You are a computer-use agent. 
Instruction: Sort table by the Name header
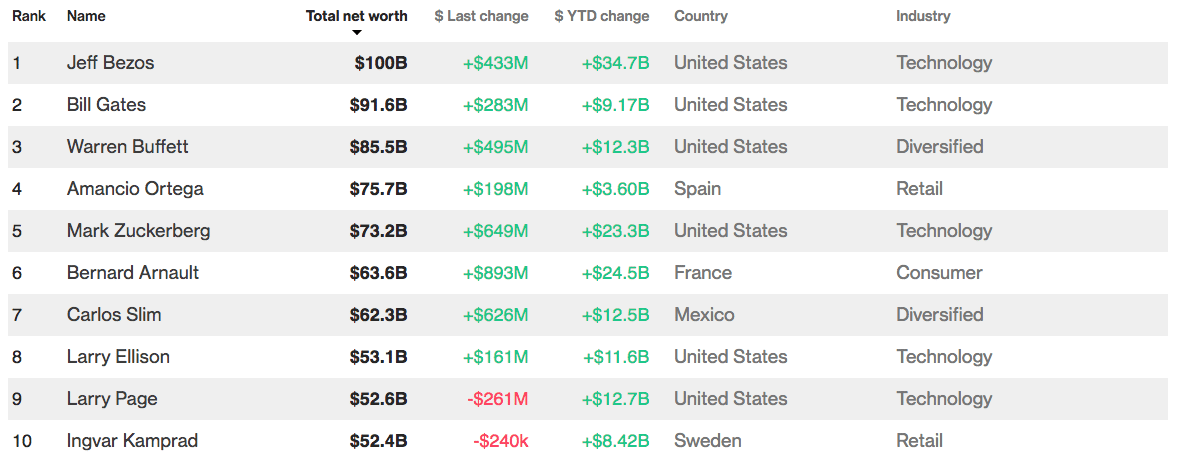(86, 16)
